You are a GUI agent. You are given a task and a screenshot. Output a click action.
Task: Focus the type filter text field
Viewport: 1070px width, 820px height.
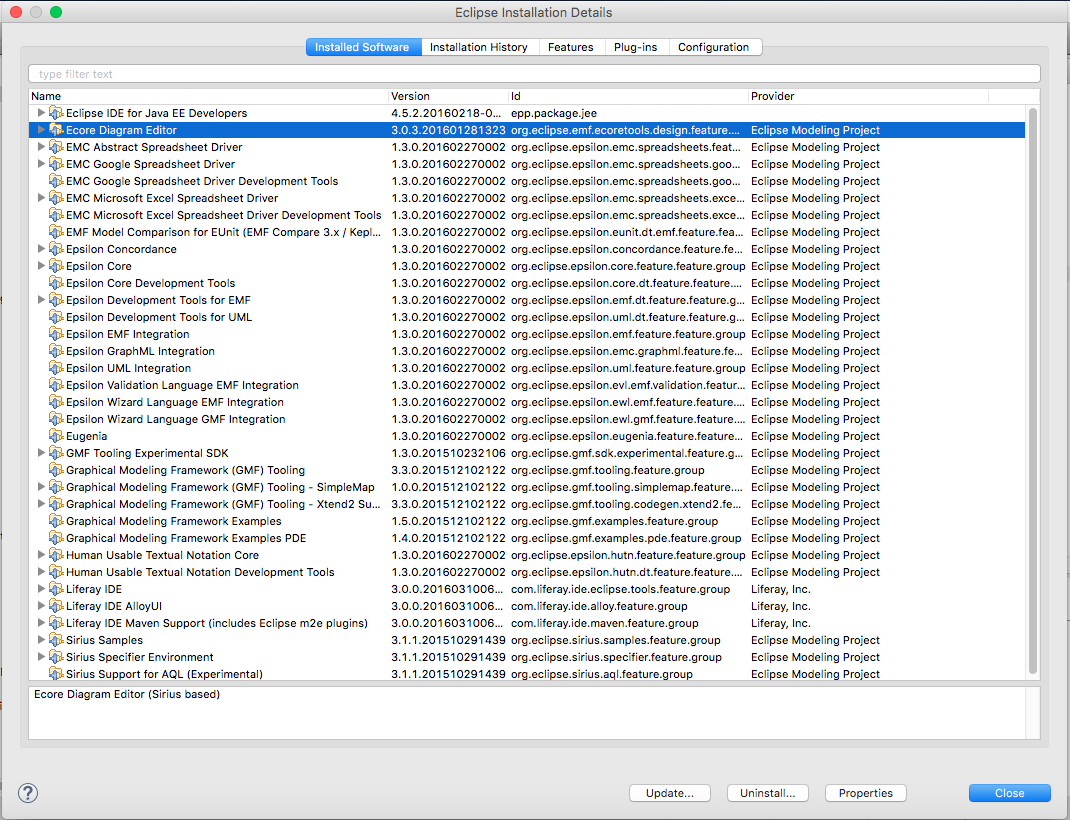click(534, 74)
